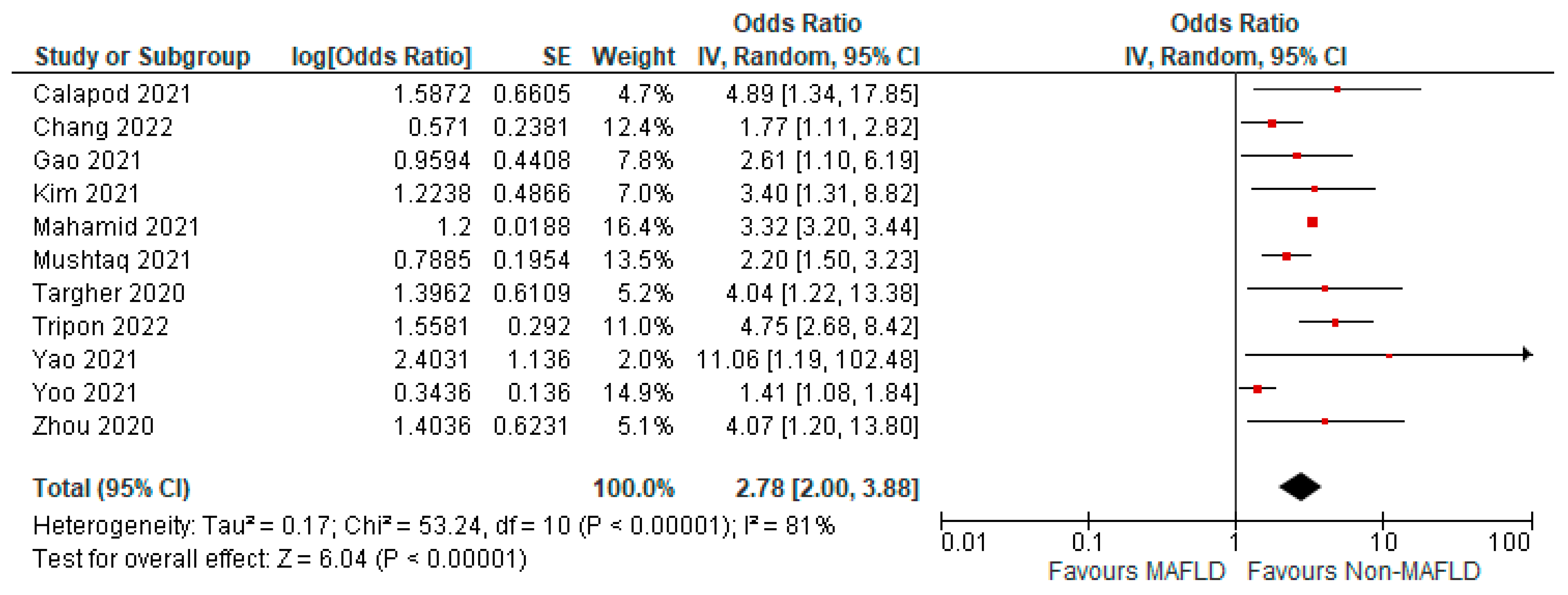Click the red square marker for Chang 2022
Image resolution: width=1568 pixels, height=595 pixels.
[x=1271, y=123]
